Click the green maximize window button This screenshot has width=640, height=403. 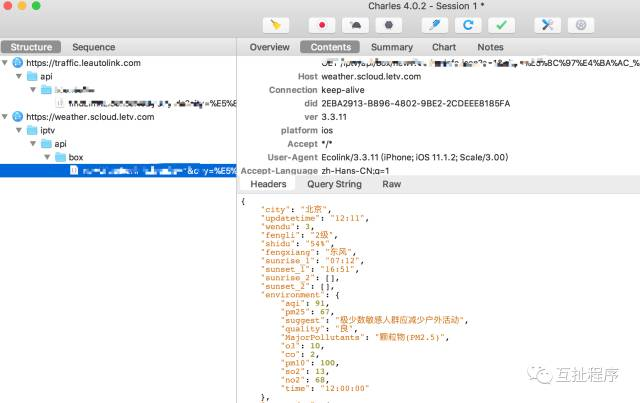(x=36, y=6)
